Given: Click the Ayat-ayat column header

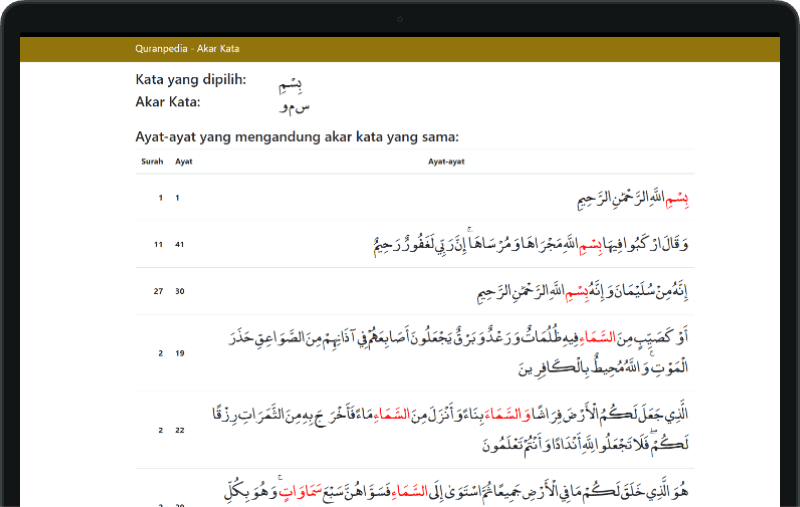Looking at the screenshot, I should click(x=446, y=162).
